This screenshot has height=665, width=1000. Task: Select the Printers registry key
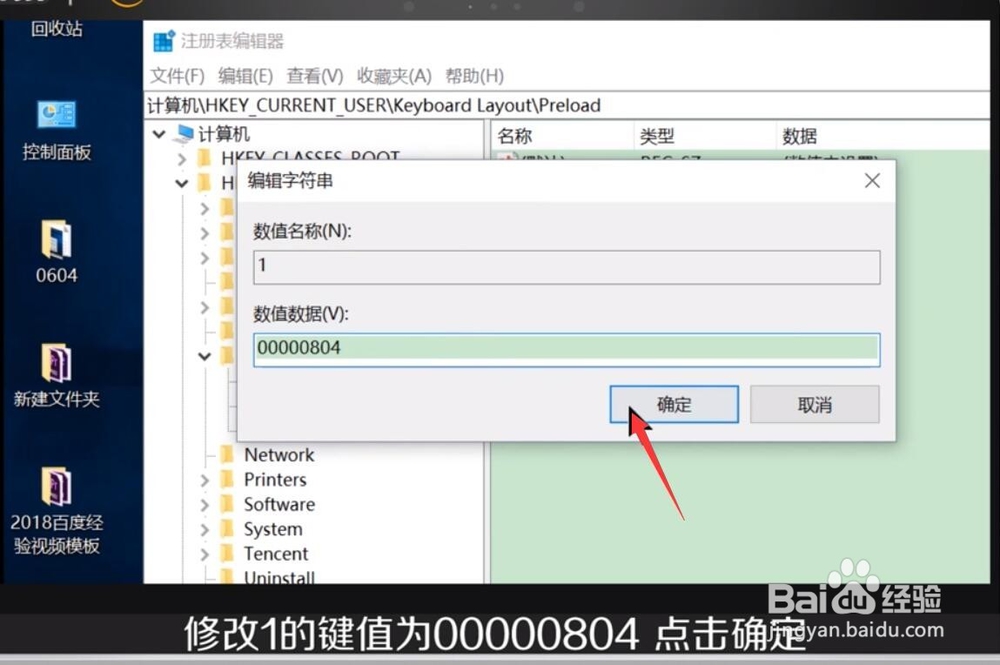tap(275, 480)
